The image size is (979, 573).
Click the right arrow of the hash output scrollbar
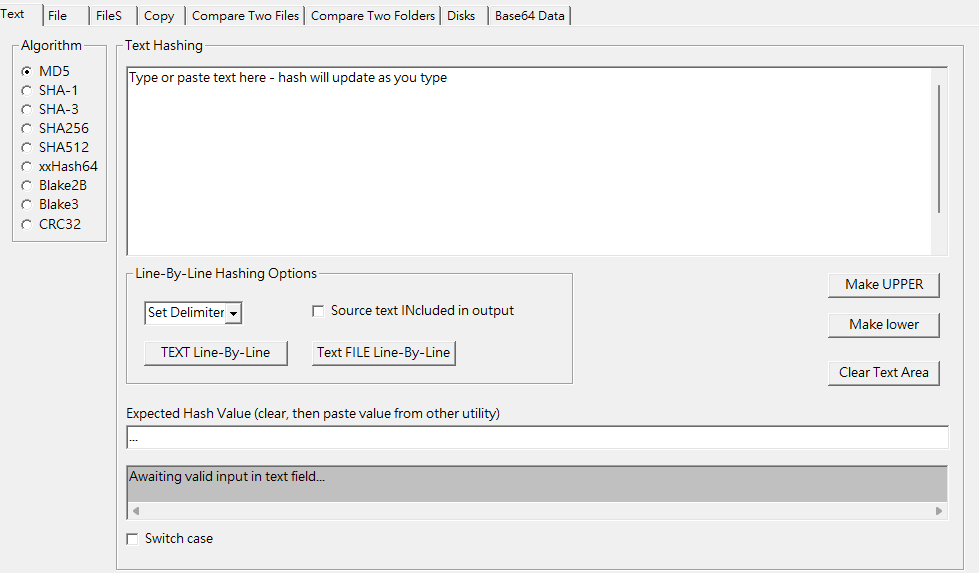939,511
